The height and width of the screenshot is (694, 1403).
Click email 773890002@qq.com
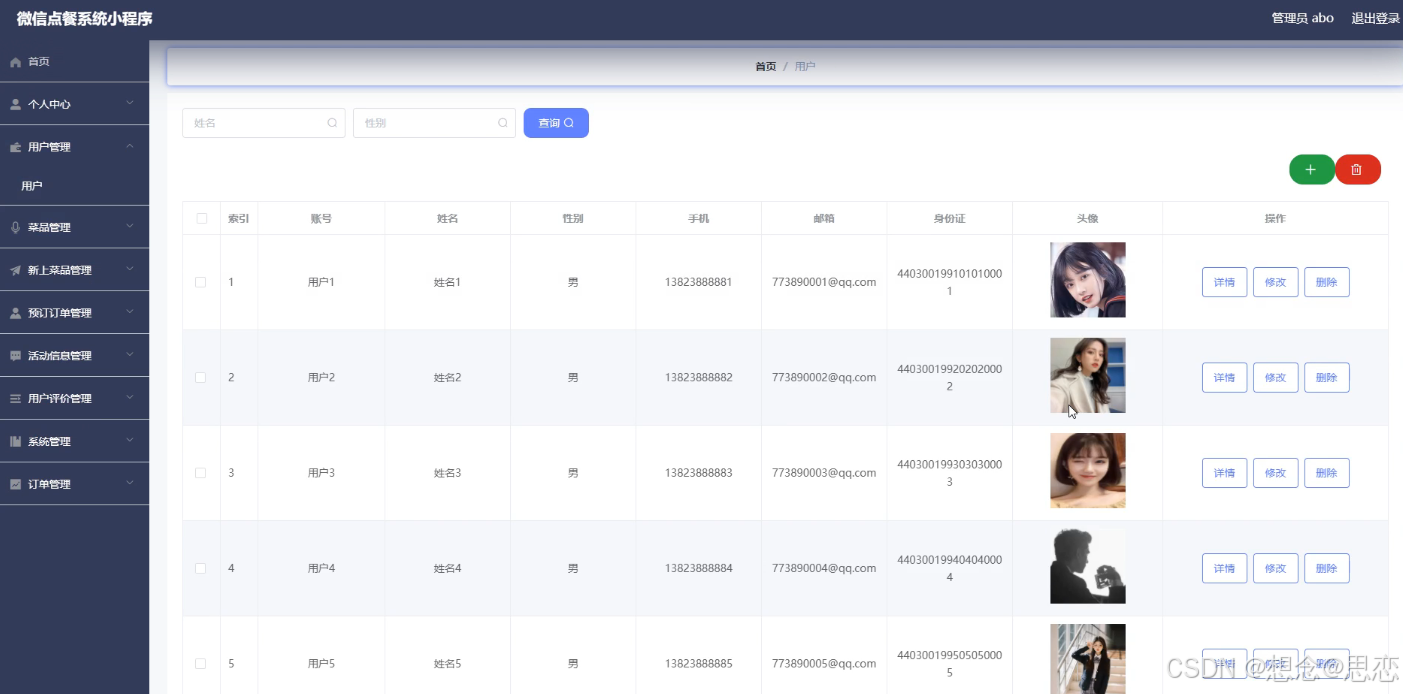[x=824, y=377]
